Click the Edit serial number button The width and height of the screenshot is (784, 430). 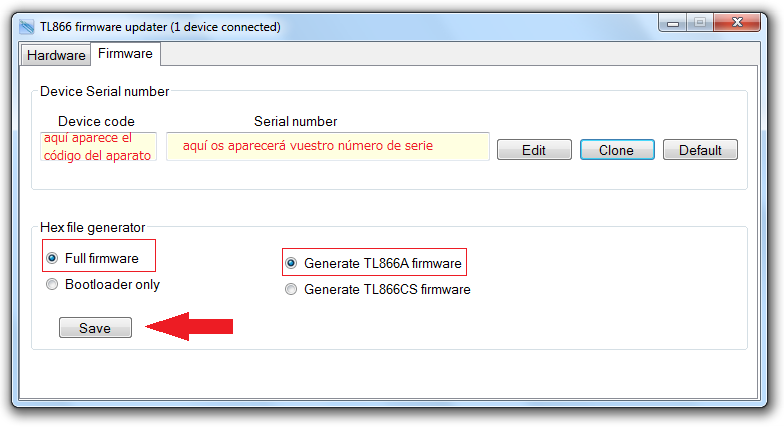[x=534, y=150]
